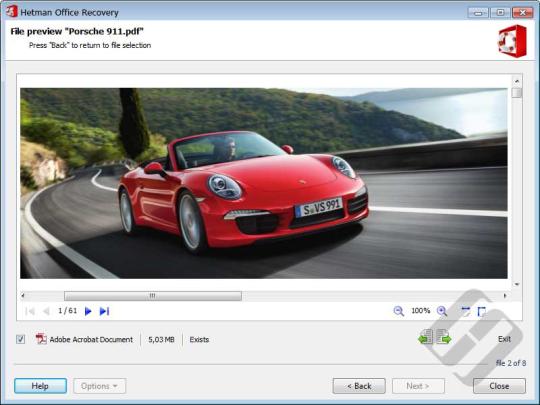Open the Options dropdown
Image resolution: width=540 pixels, height=405 pixels.
point(100,386)
